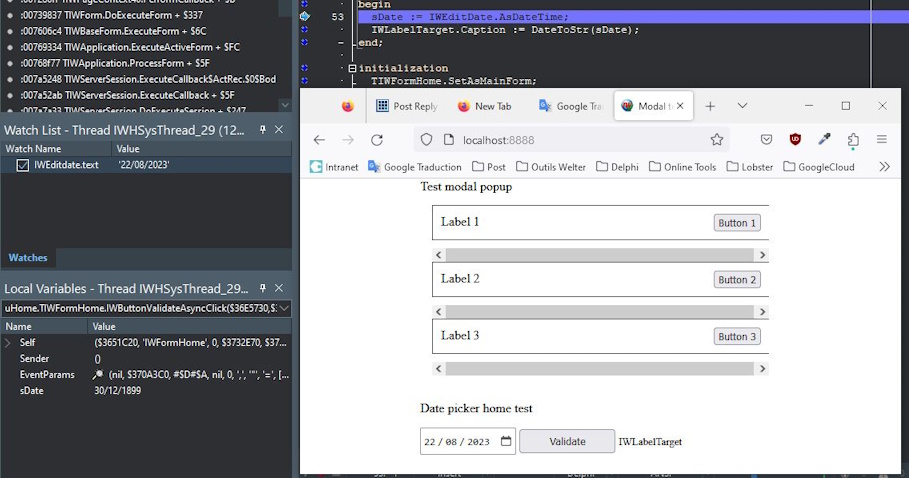This screenshot has height=478, width=909.
Task: Click the Firefox forward arrow
Action: (348, 140)
